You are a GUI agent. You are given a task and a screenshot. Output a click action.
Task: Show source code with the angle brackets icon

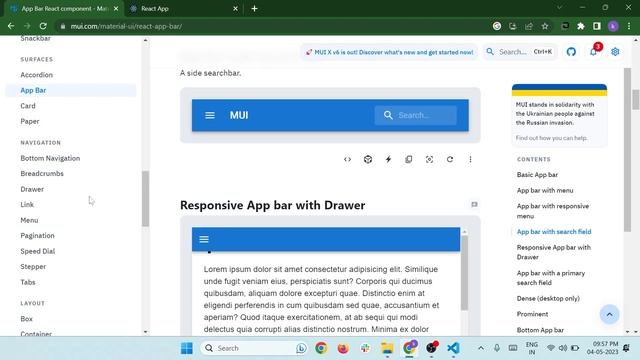click(347, 160)
